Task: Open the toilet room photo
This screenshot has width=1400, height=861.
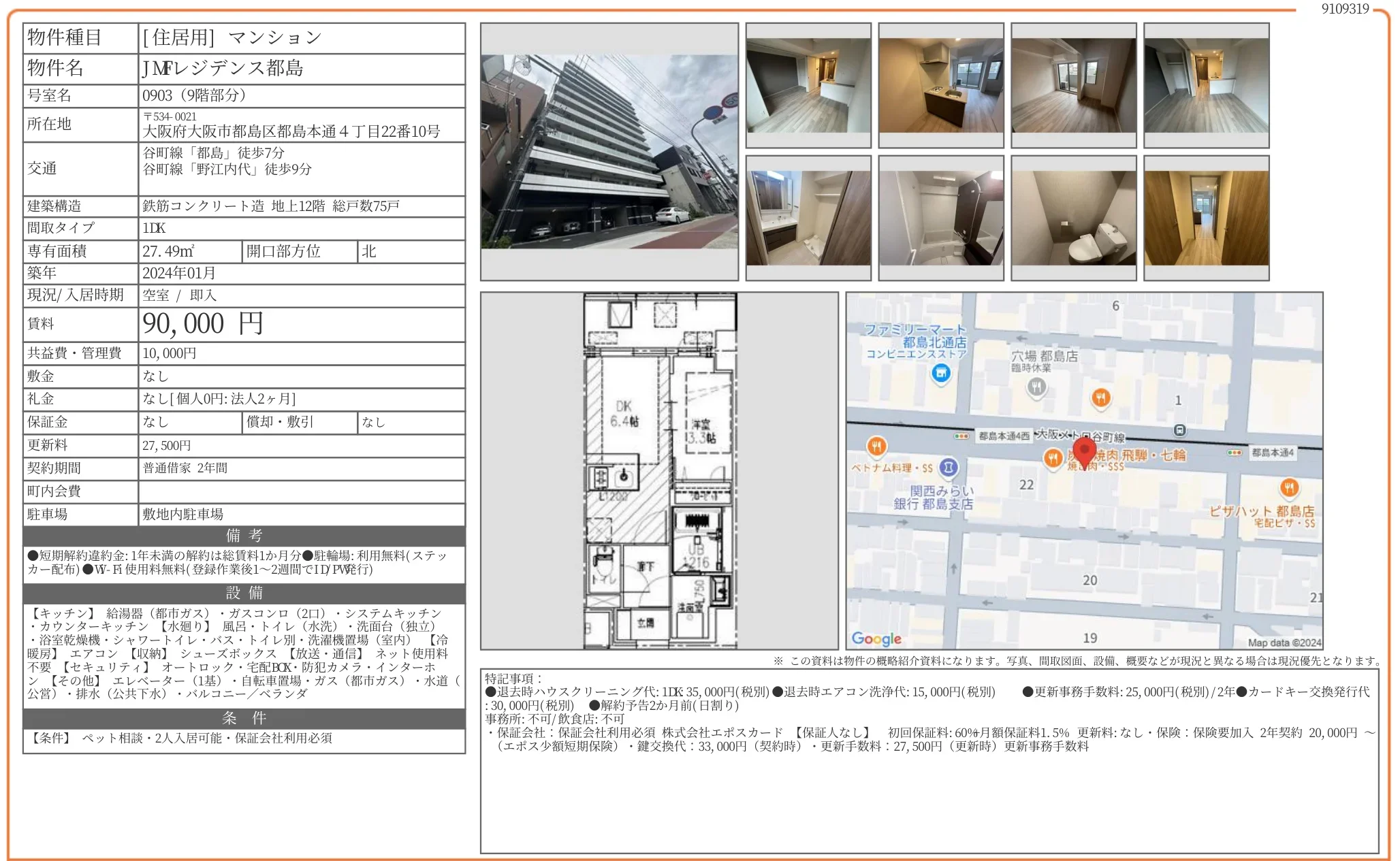Action: 1073,218
